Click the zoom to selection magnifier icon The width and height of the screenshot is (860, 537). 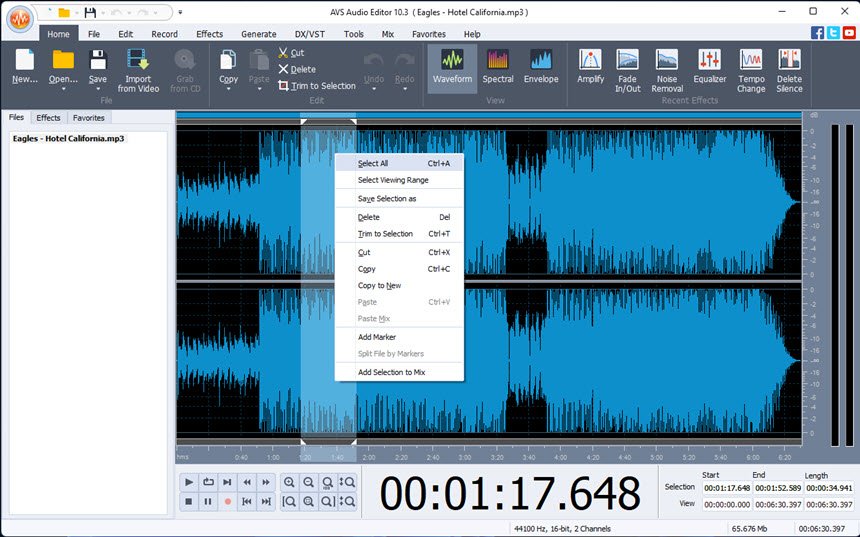click(308, 501)
